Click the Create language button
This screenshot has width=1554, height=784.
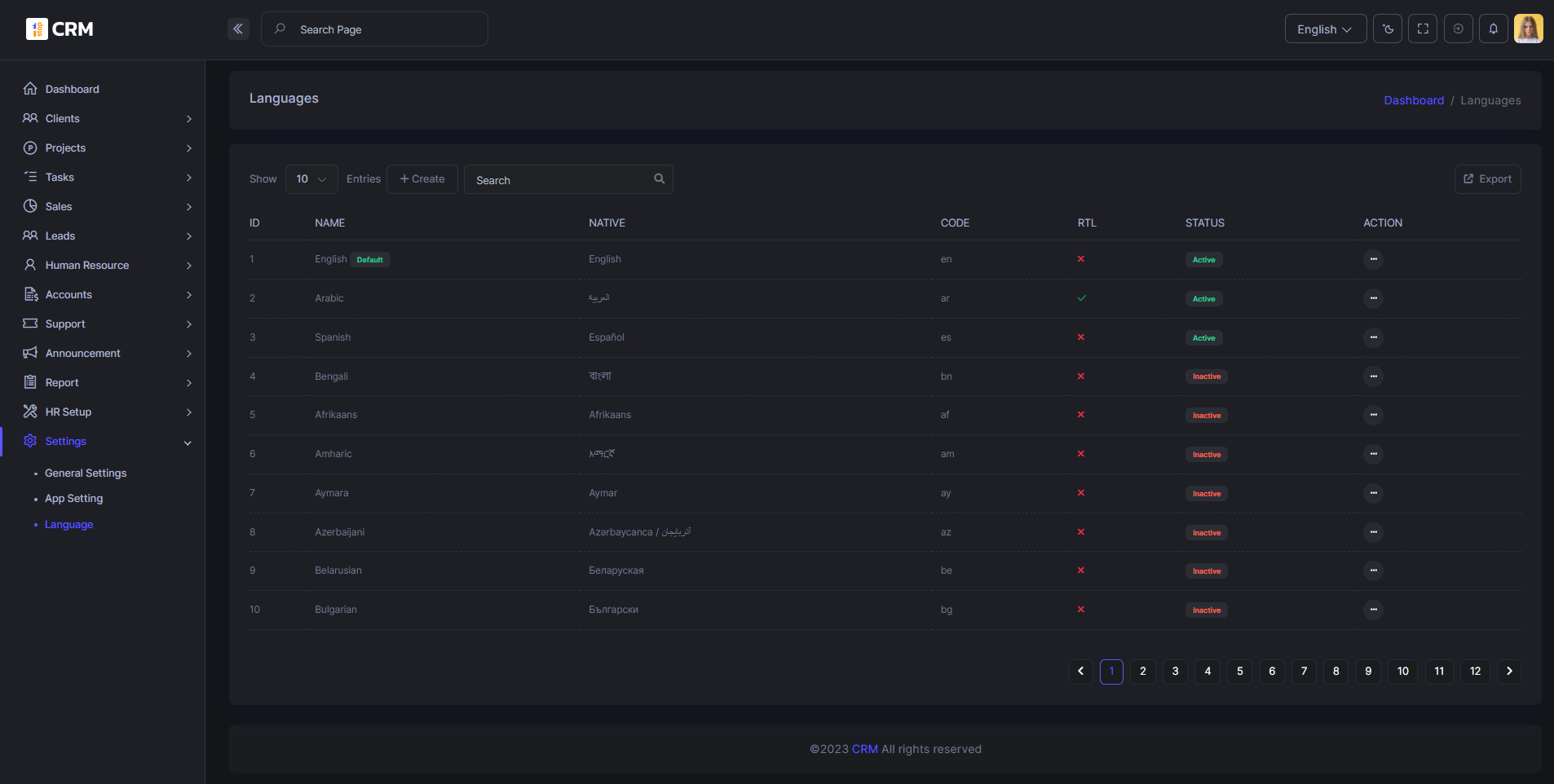(x=422, y=179)
